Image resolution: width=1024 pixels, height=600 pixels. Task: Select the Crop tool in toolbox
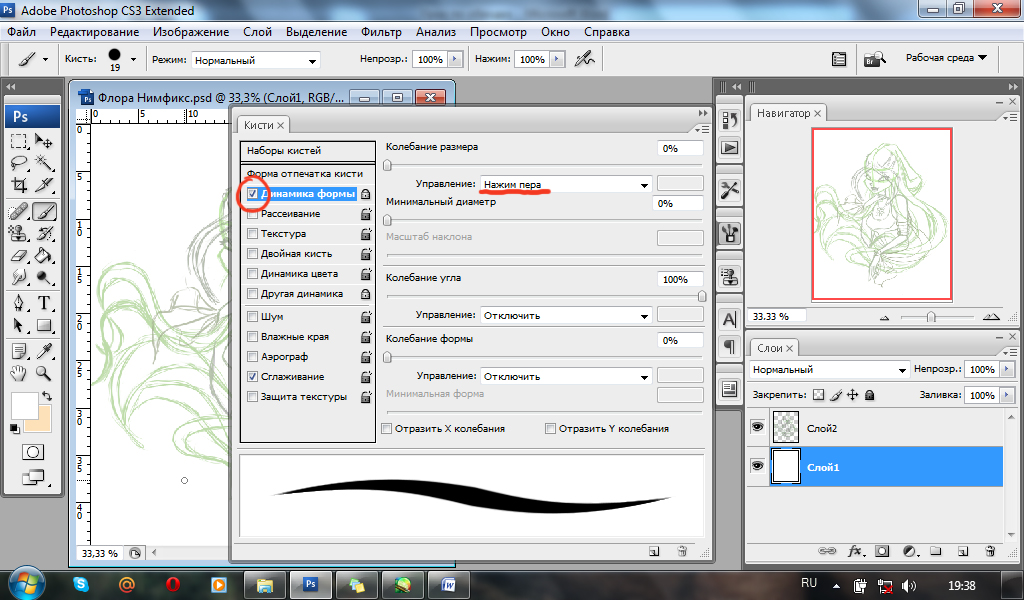19,186
